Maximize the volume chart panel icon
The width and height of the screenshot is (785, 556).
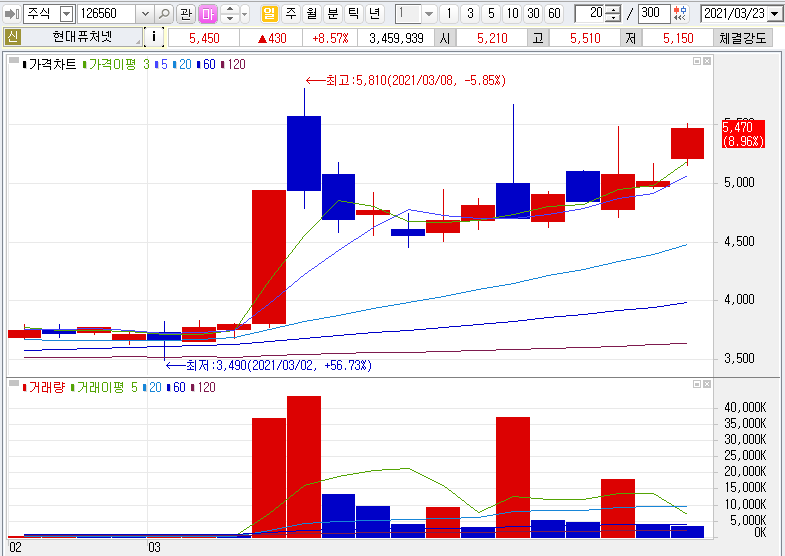pos(697,384)
